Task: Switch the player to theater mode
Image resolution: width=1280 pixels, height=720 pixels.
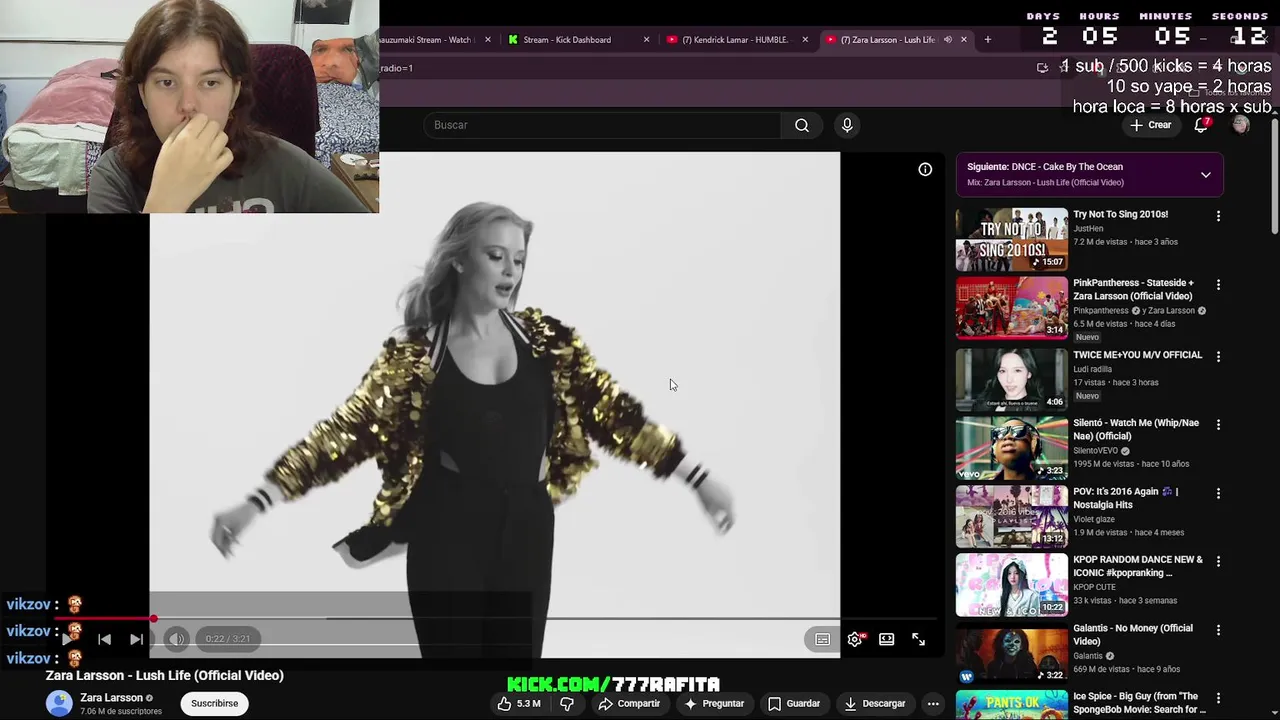Action: tap(886, 639)
